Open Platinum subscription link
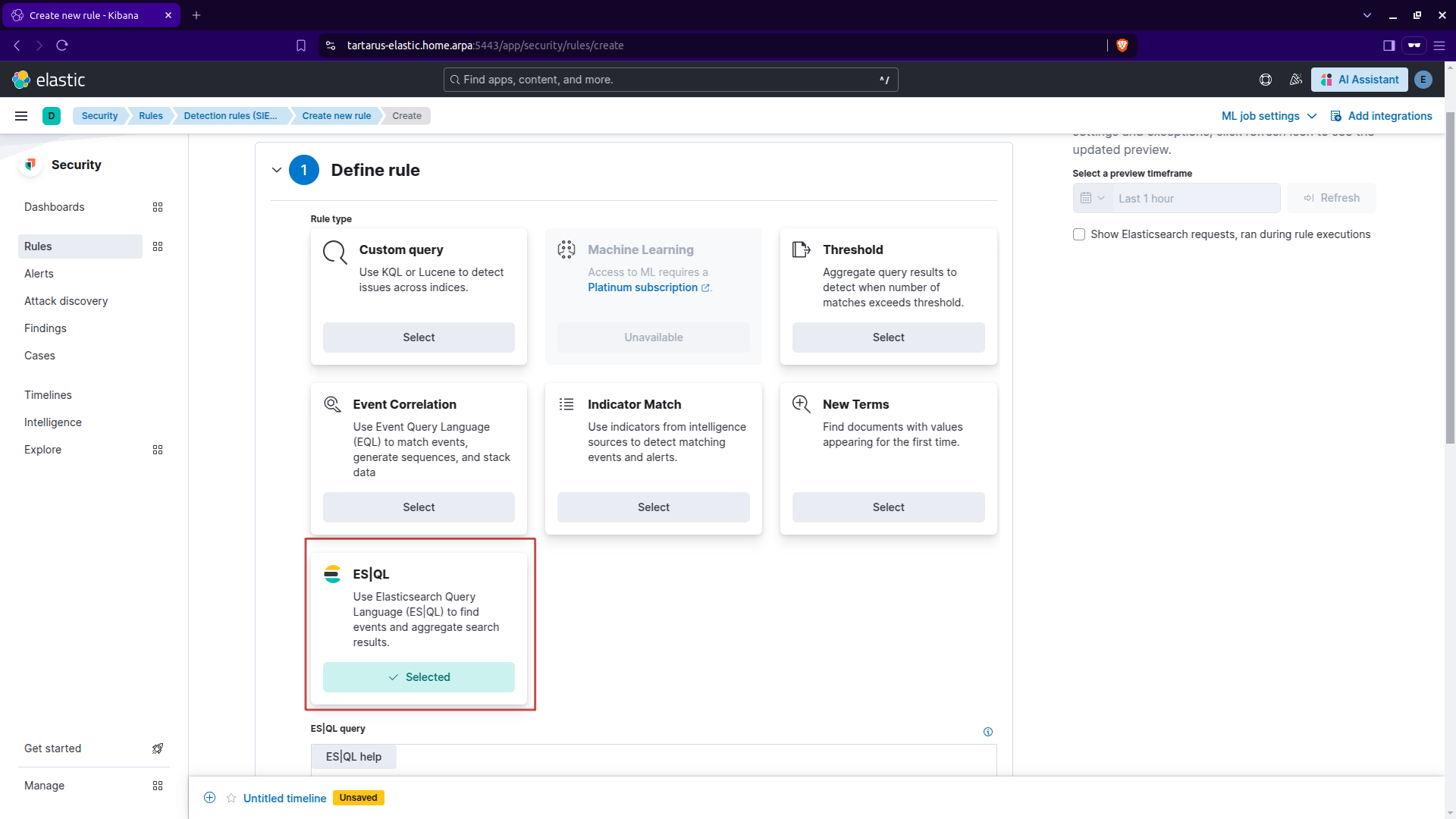The width and height of the screenshot is (1456, 819). point(643,287)
